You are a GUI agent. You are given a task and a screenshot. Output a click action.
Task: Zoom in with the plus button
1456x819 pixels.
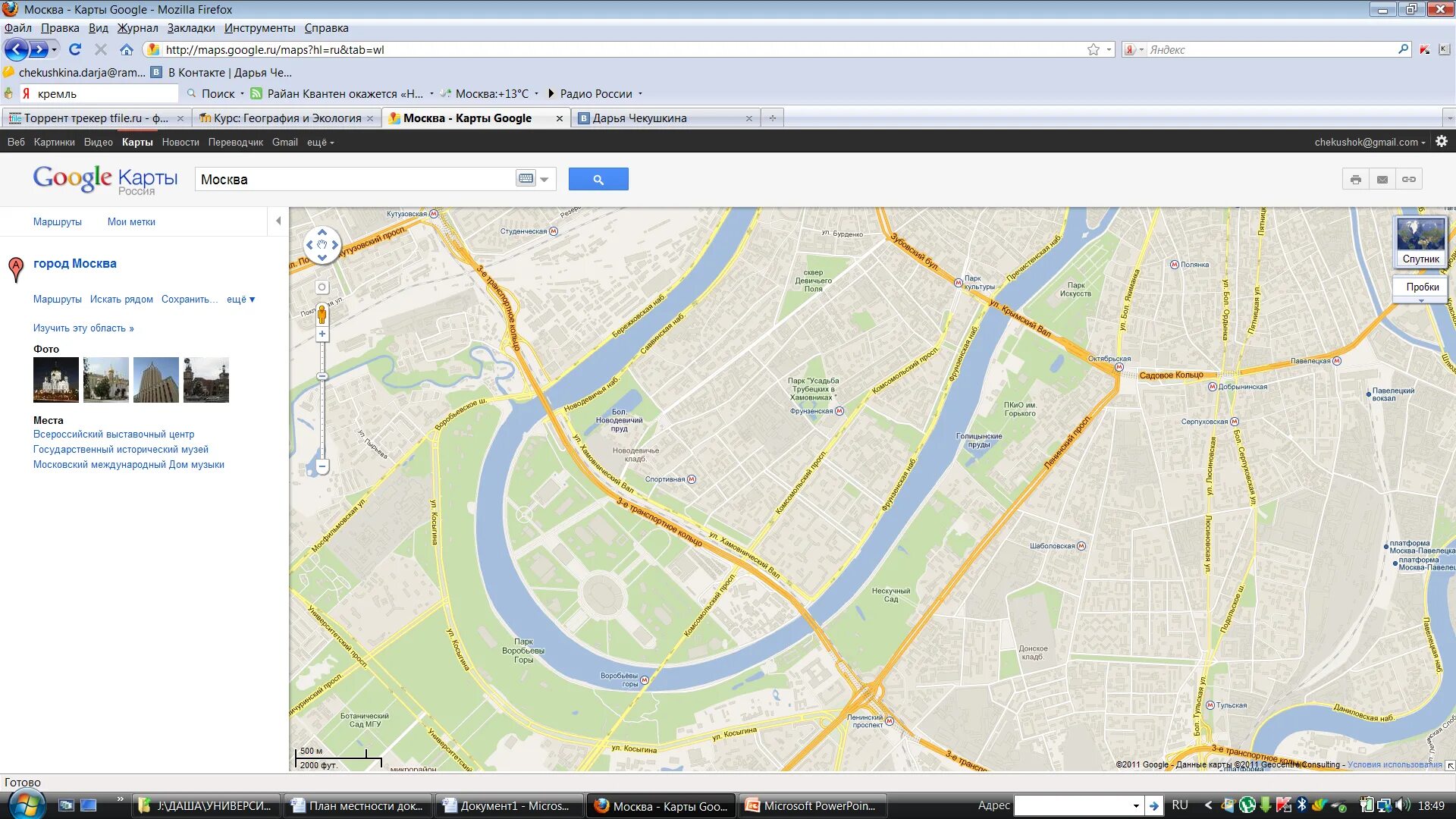click(322, 334)
